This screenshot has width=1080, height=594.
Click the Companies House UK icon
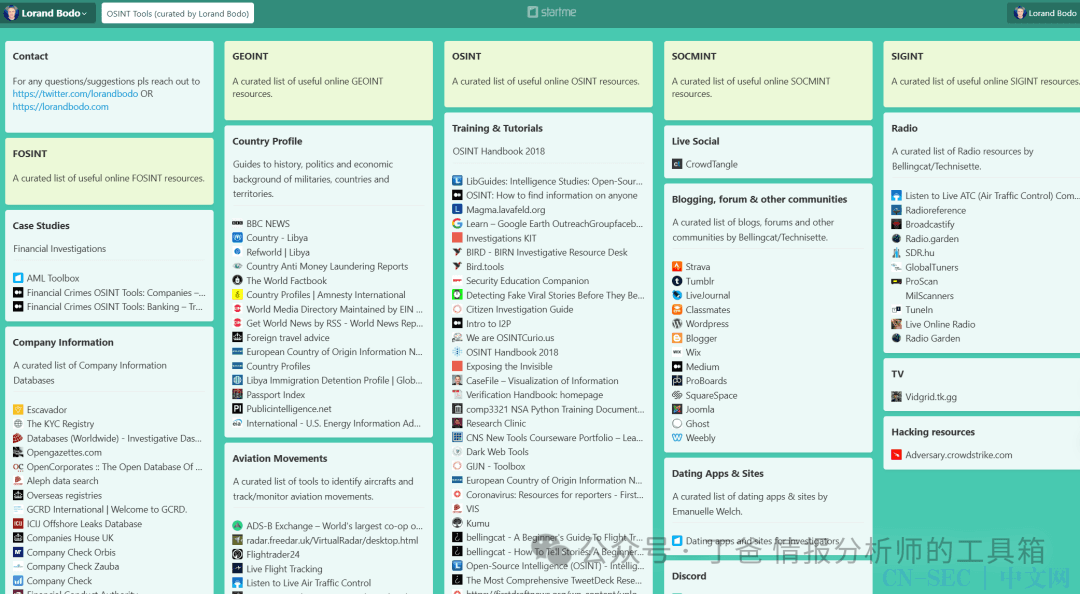point(18,538)
